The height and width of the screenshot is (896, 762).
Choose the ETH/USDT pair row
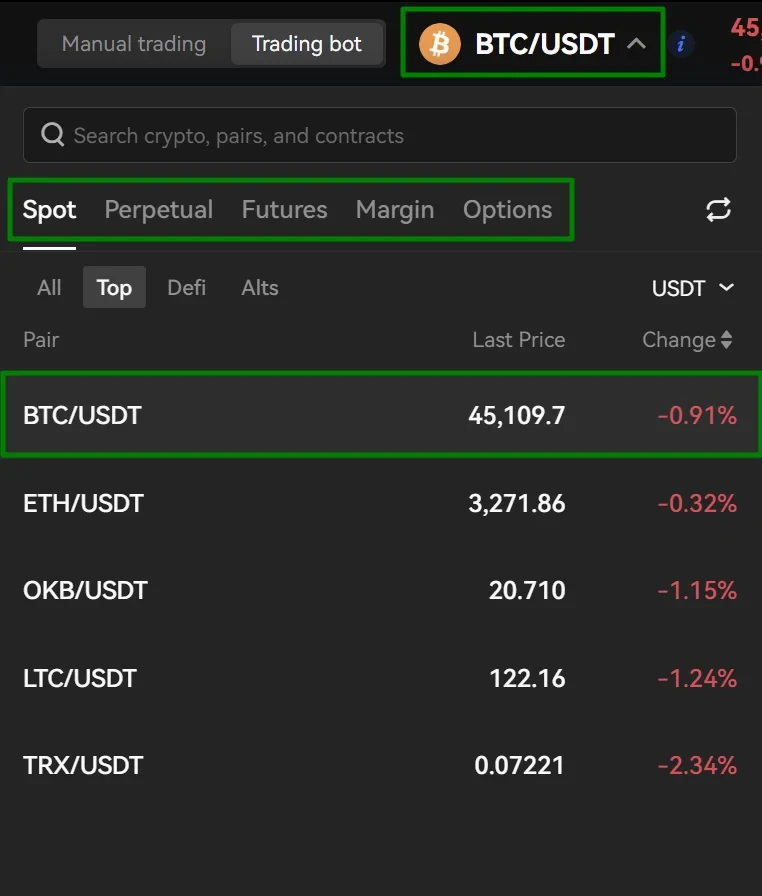pos(381,503)
